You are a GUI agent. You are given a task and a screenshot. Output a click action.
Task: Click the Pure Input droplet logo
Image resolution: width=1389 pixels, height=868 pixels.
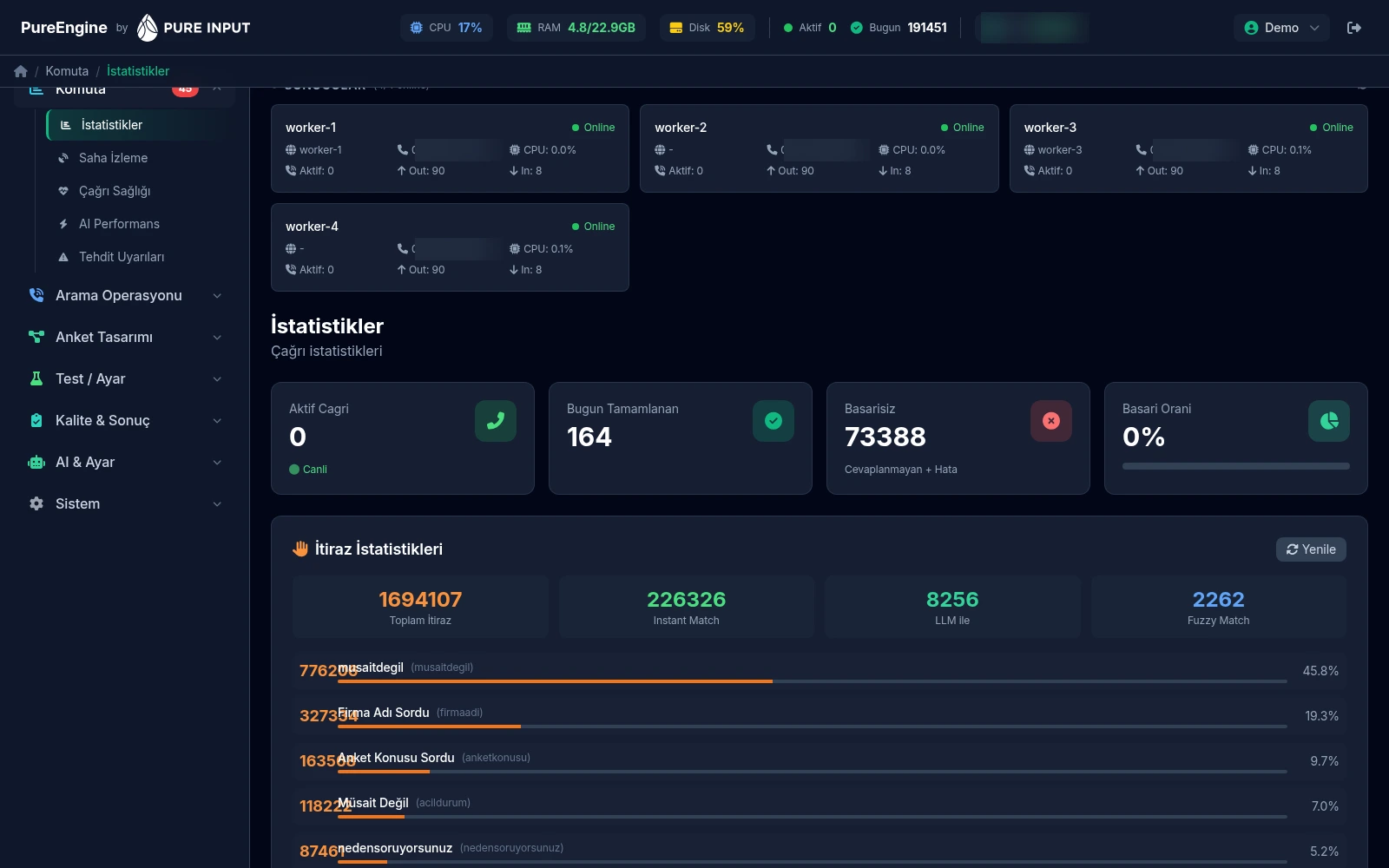click(x=148, y=28)
